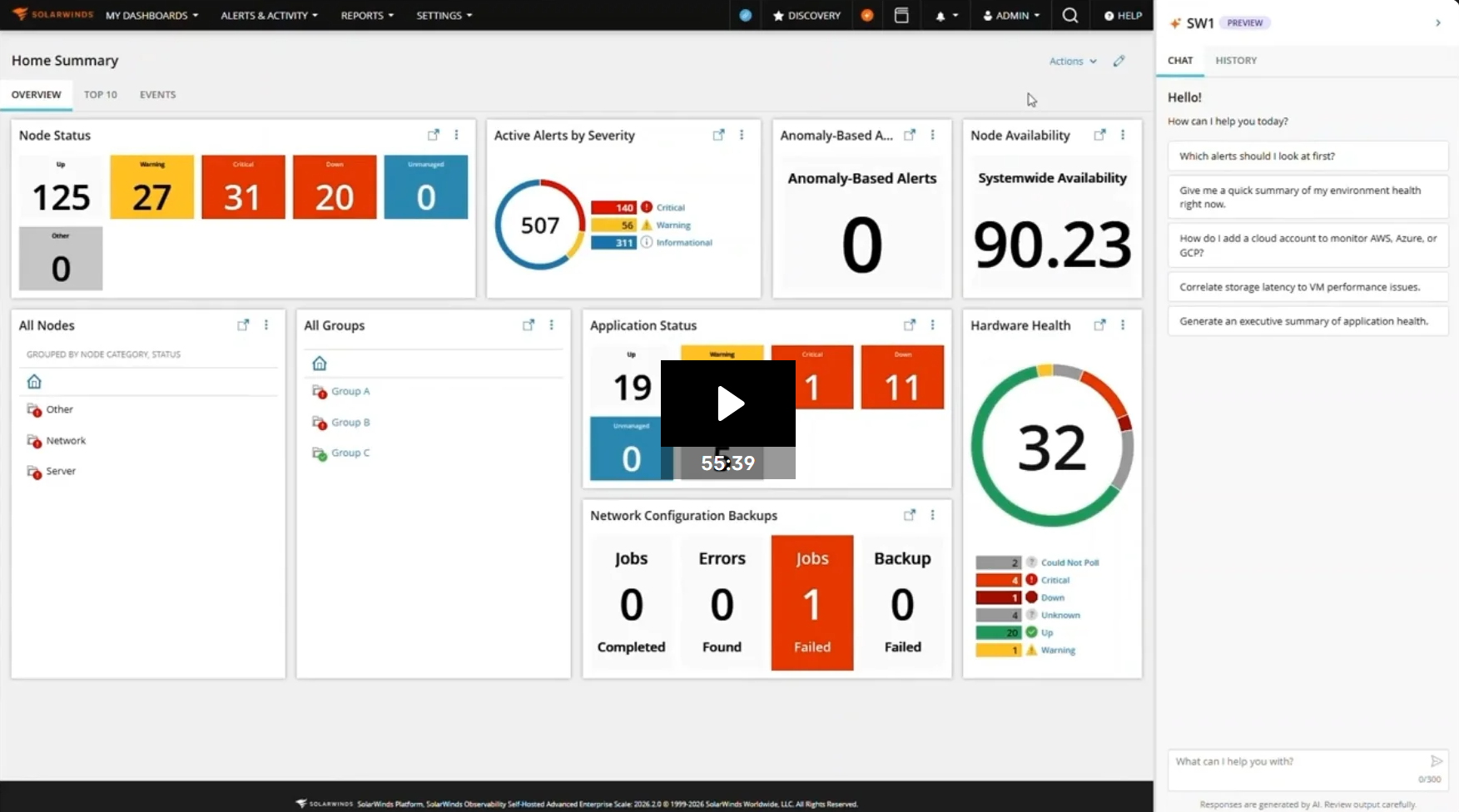Send the SW1 chat message arrow
1459x812 pixels.
[x=1436, y=761]
